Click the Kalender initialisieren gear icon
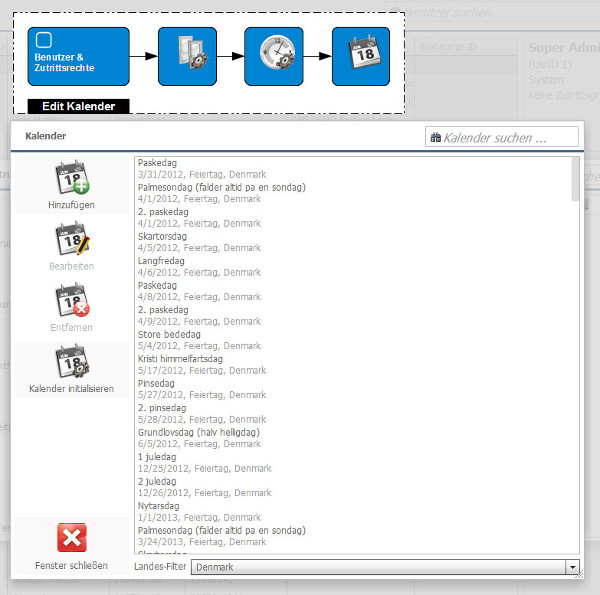Screen dimensions: 600x595 [x=71, y=362]
